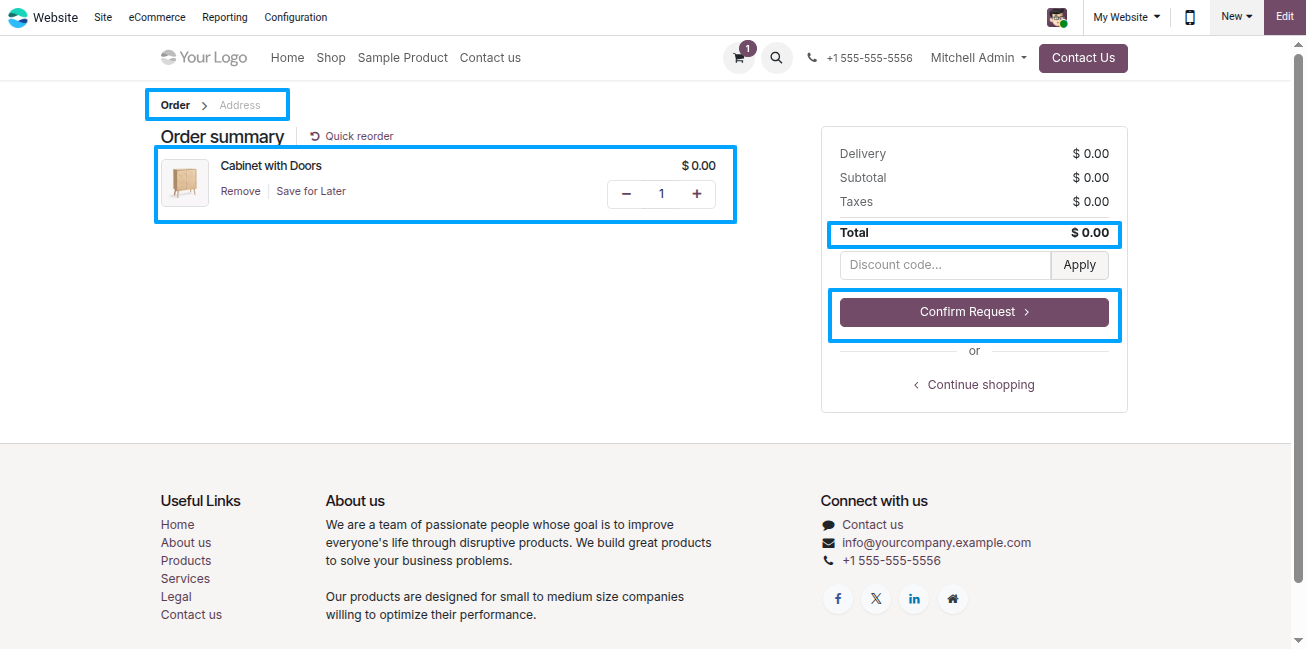This screenshot has height=649, width=1306.
Task: Toggle mobile preview phone icon
Action: (x=1190, y=17)
